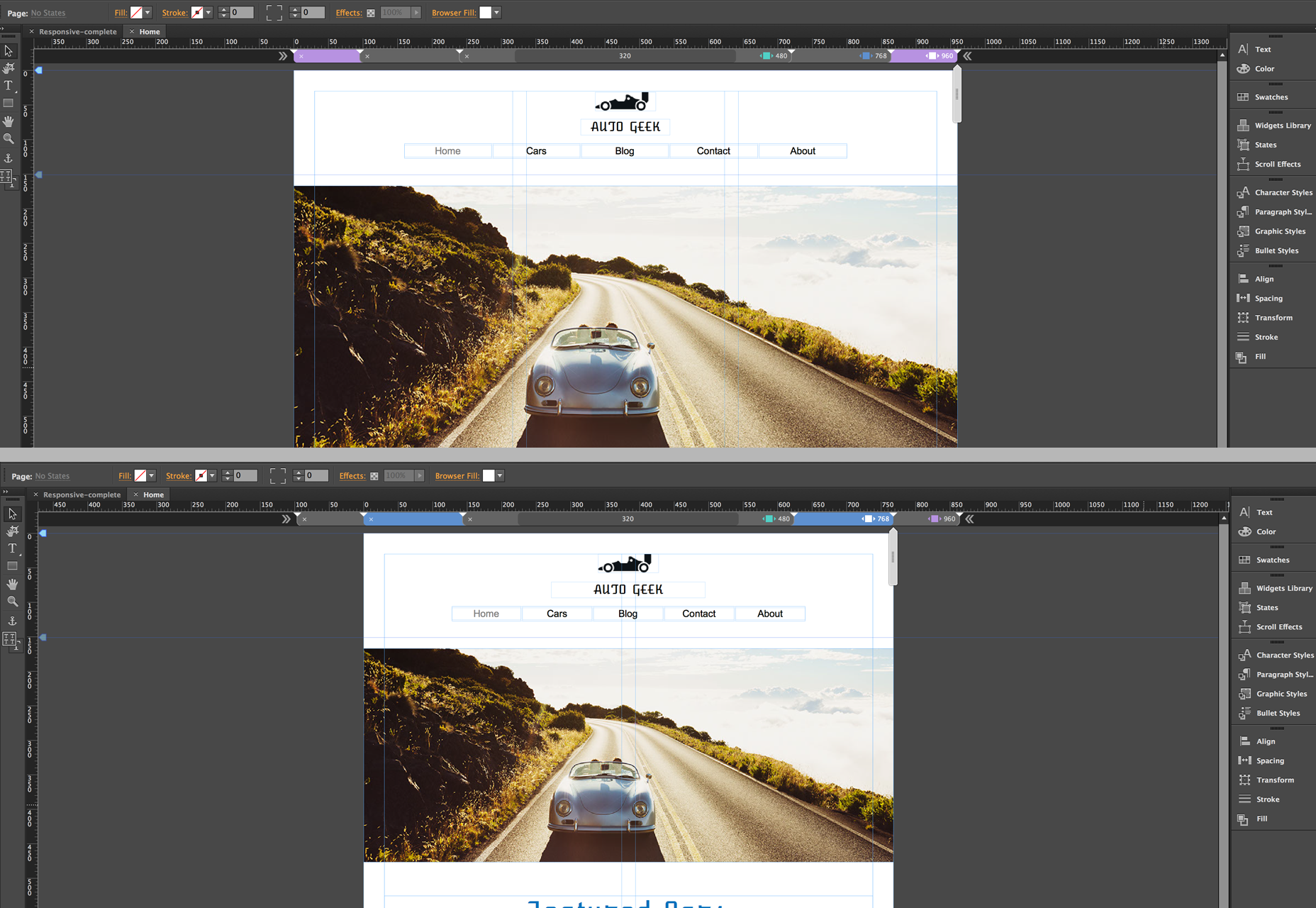
Task: Select the Selection tool in bottom window
Action: pos(12,514)
